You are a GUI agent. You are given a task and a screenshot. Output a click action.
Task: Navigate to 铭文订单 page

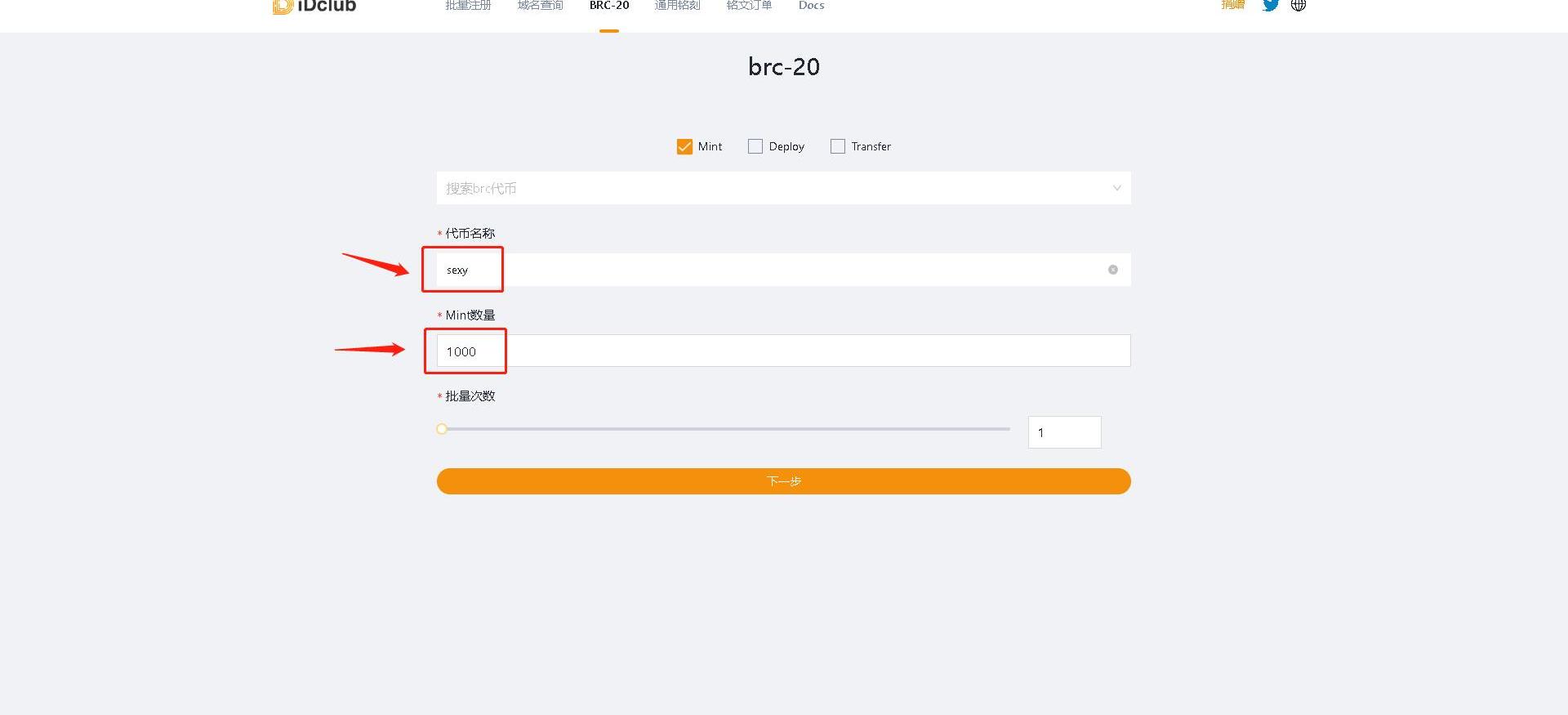click(749, 7)
